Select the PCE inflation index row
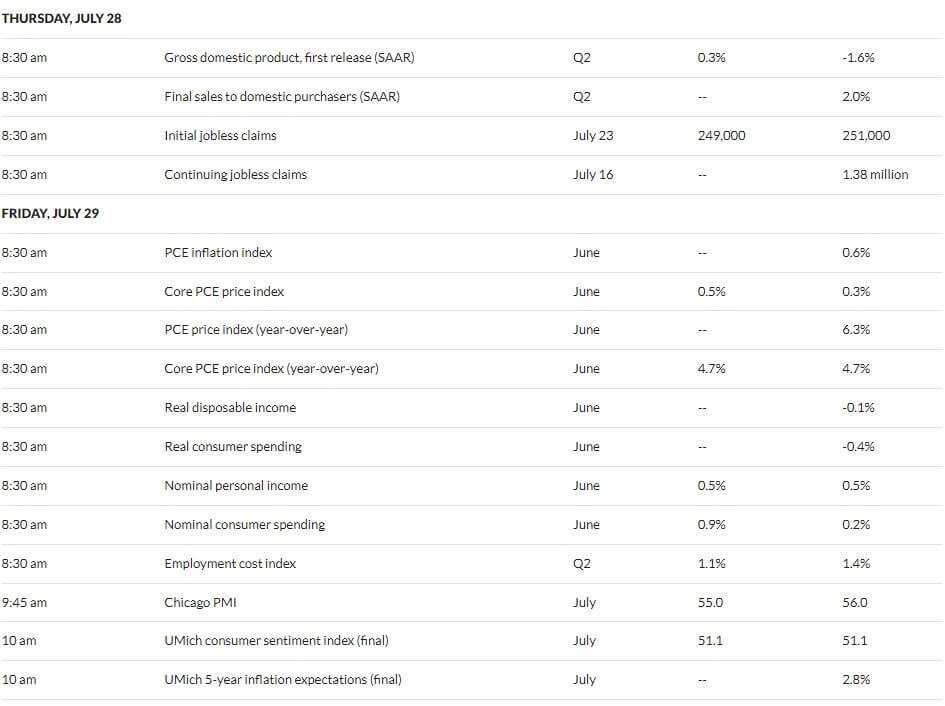 (x=471, y=253)
